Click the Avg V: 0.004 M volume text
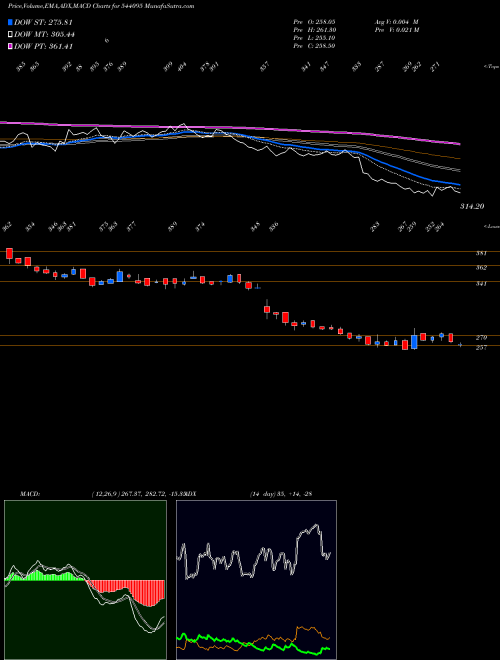Screen dimensions: 500x660 pyautogui.click(x=396, y=21)
